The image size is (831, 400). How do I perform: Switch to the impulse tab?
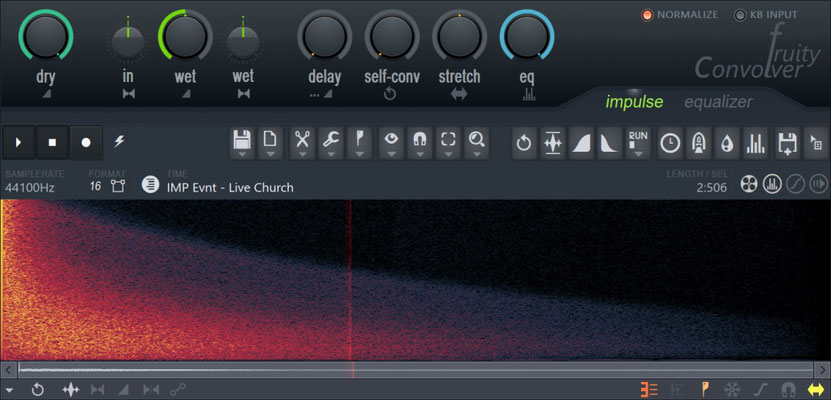[634, 102]
